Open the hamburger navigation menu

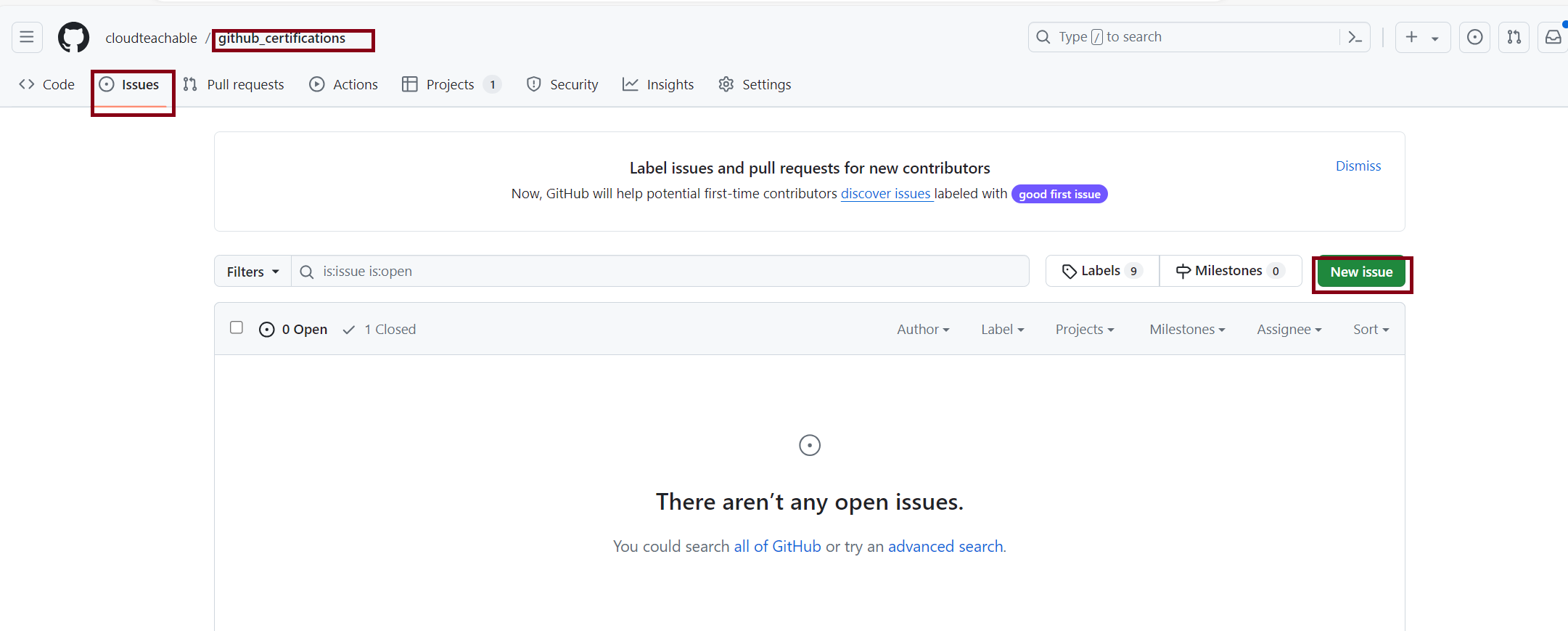point(27,37)
